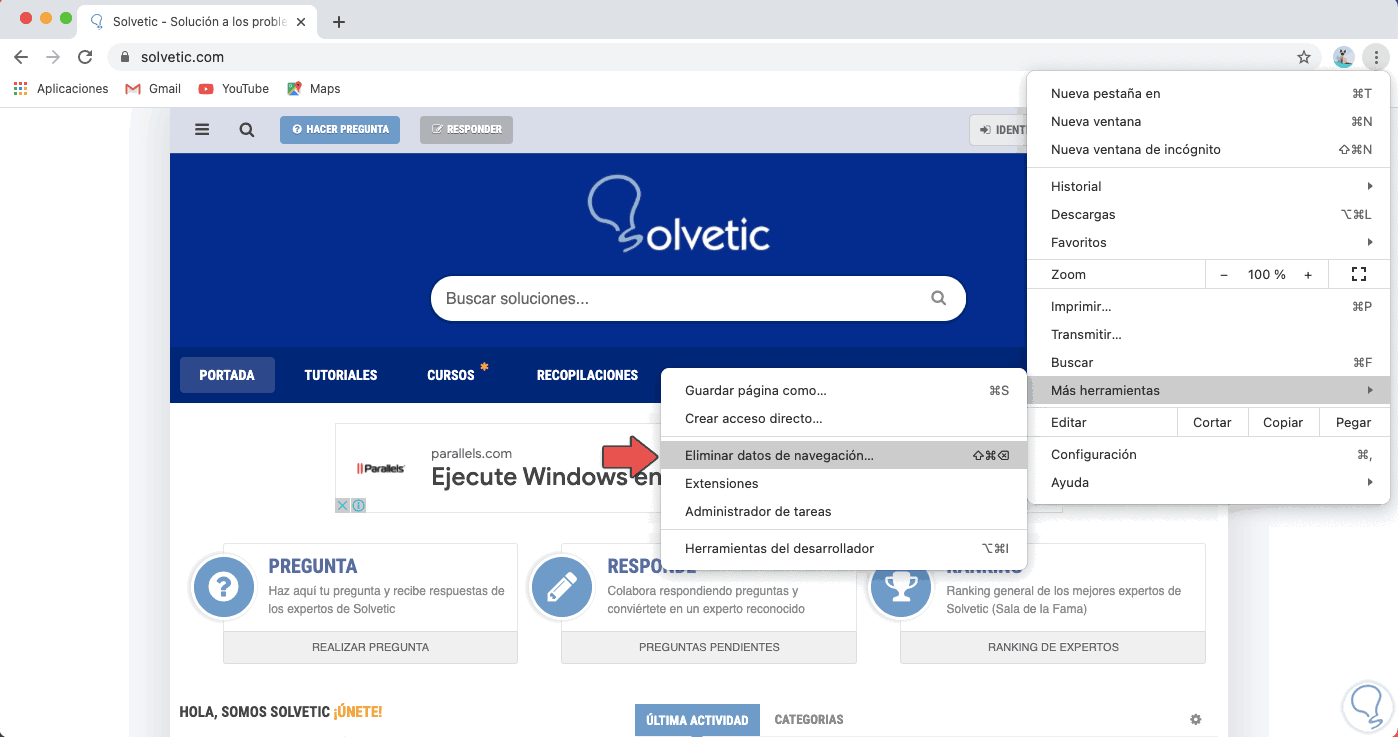This screenshot has height=737, width=1398.
Task: Open the Aplicaciones apps shortcut
Action: tap(61, 89)
